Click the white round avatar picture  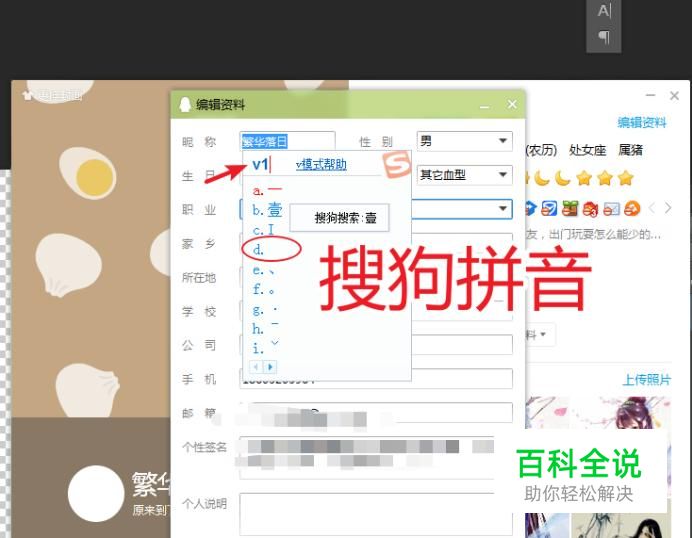pos(96,493)
